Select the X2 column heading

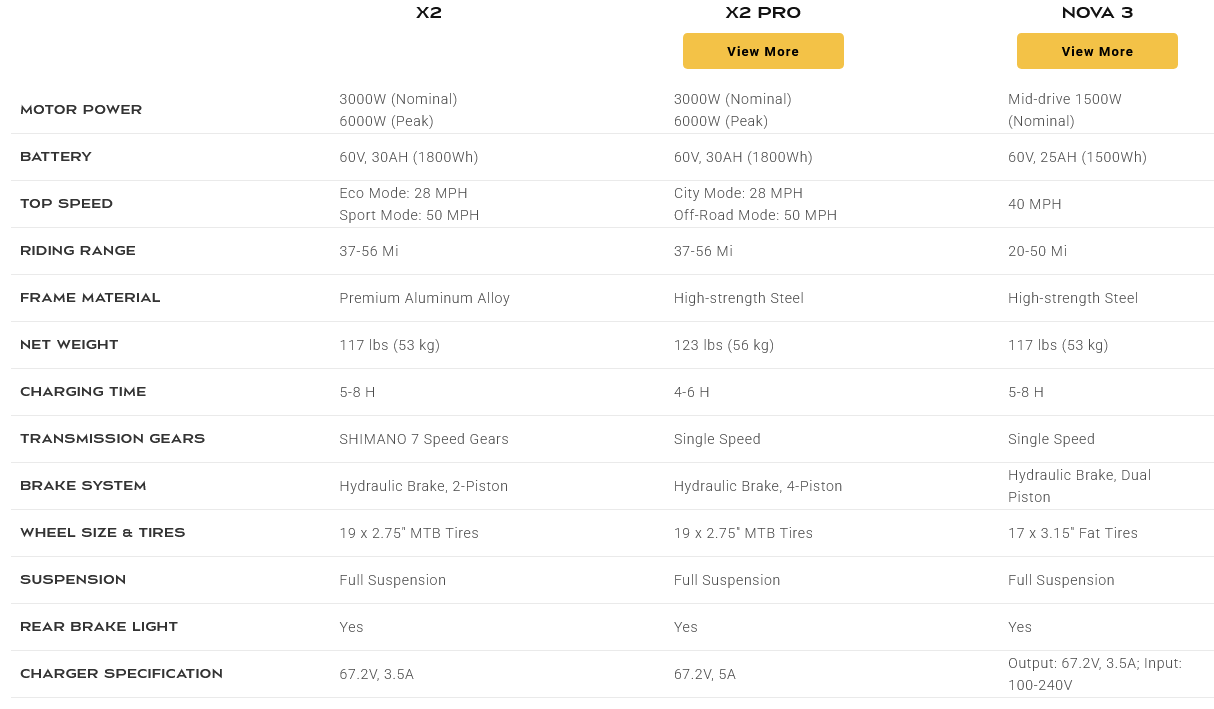click(x=429, y=13)
